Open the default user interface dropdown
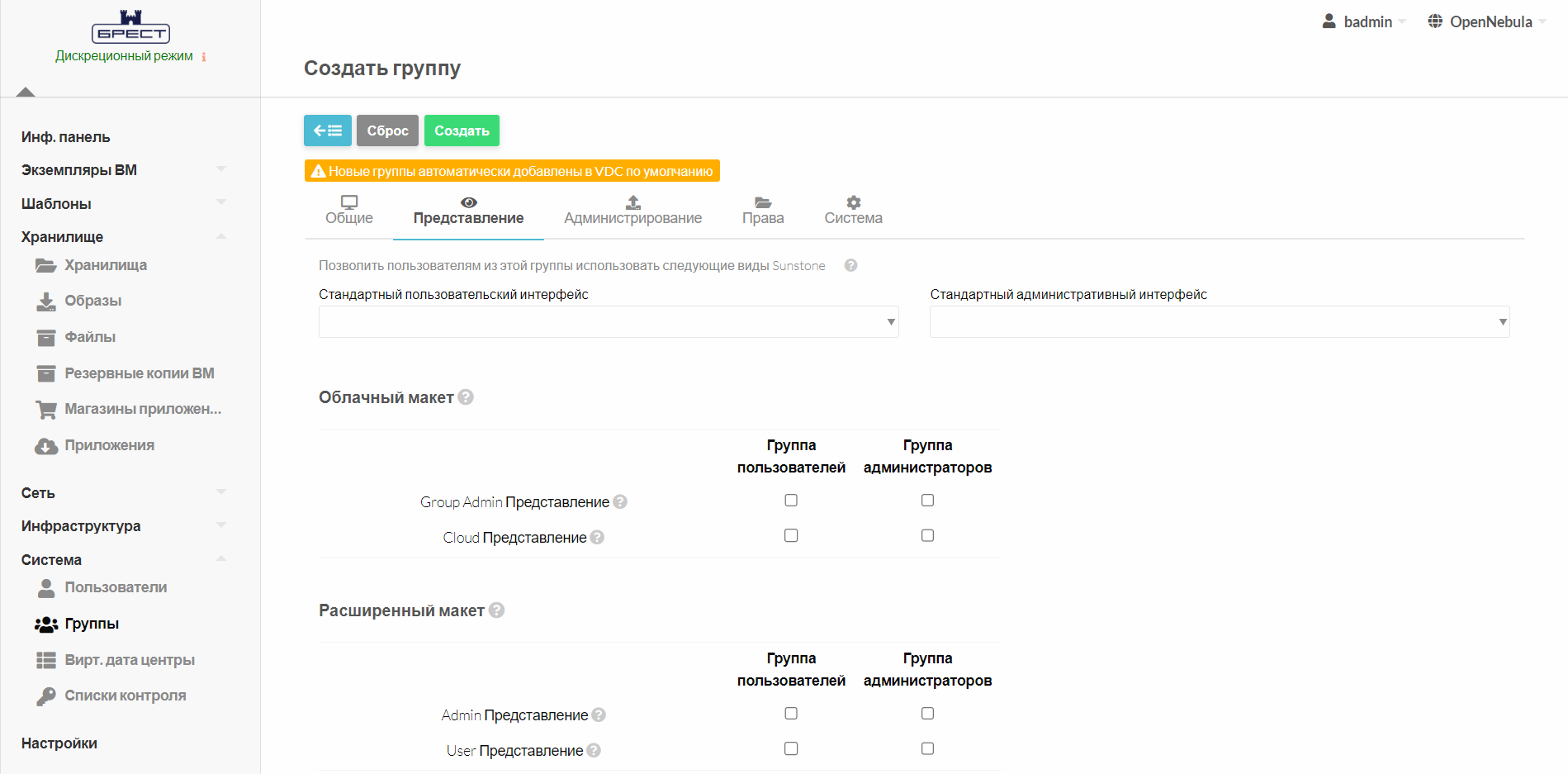The image size is (1568, 774). (609, 322)
